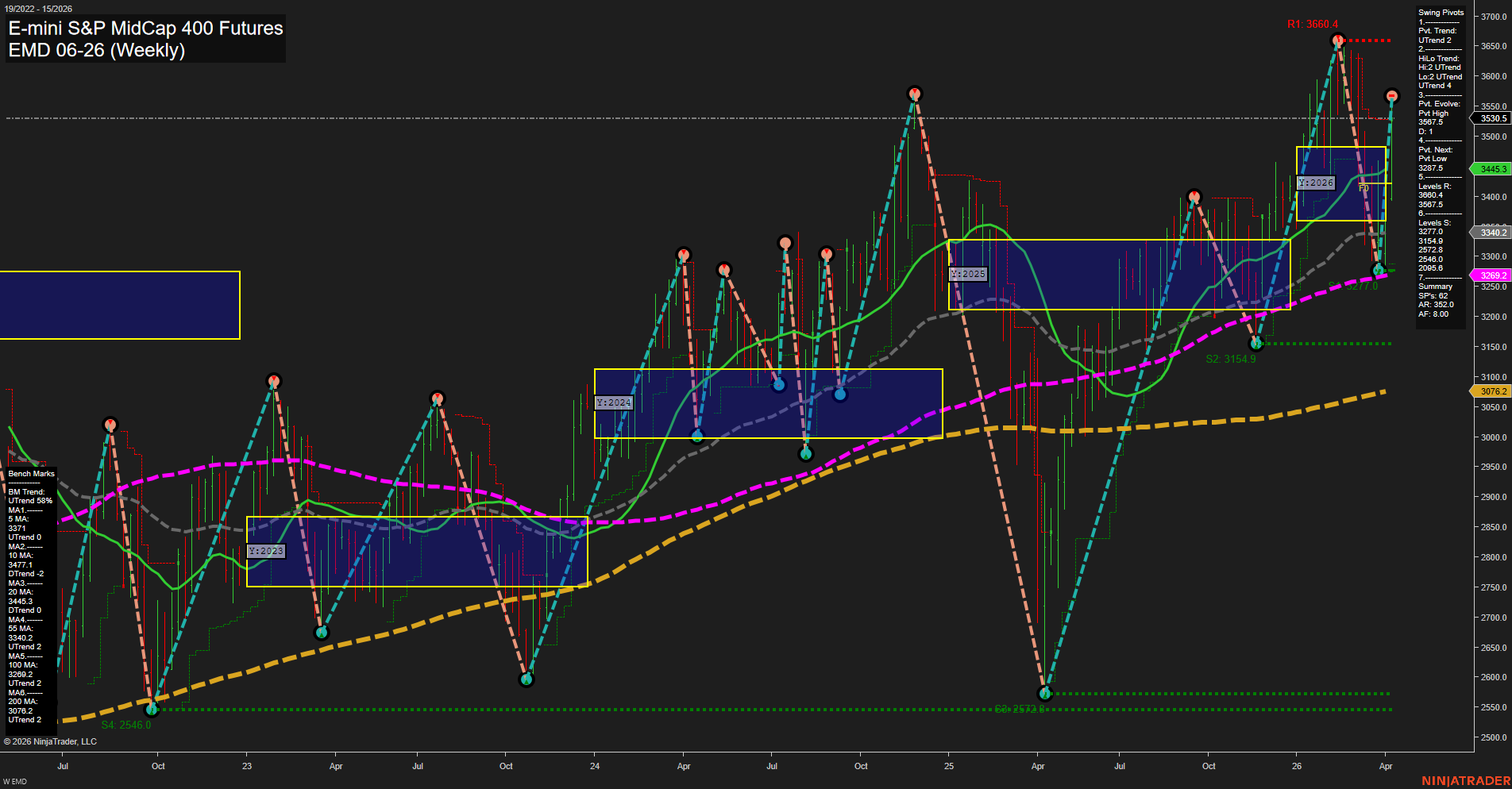The image size is (1512, 789).
Task: Click the yellow 3076.2 price marker on axis
Action: coord(1491,391)
